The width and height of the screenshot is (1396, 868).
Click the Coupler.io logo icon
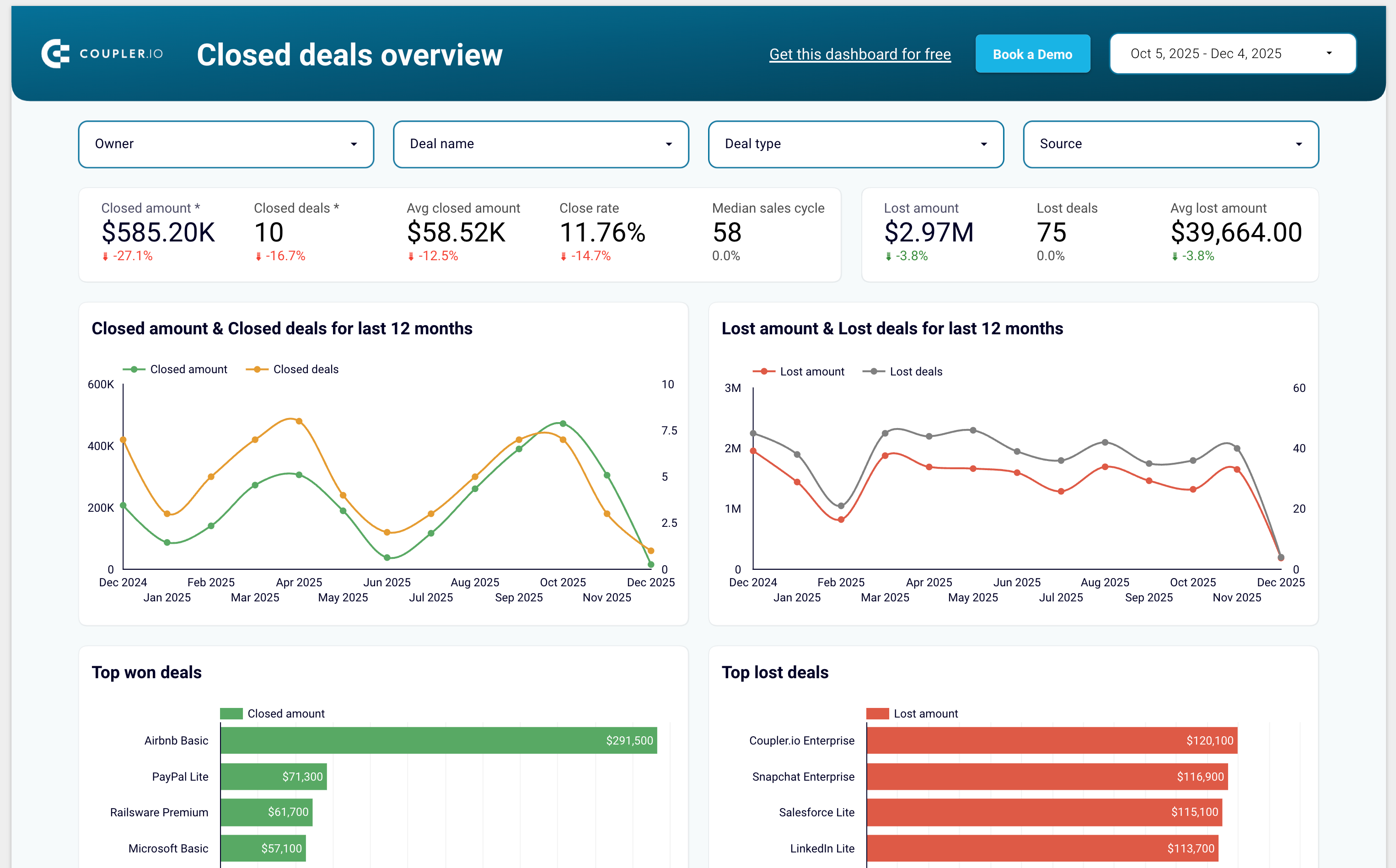[x=56, y=54]
